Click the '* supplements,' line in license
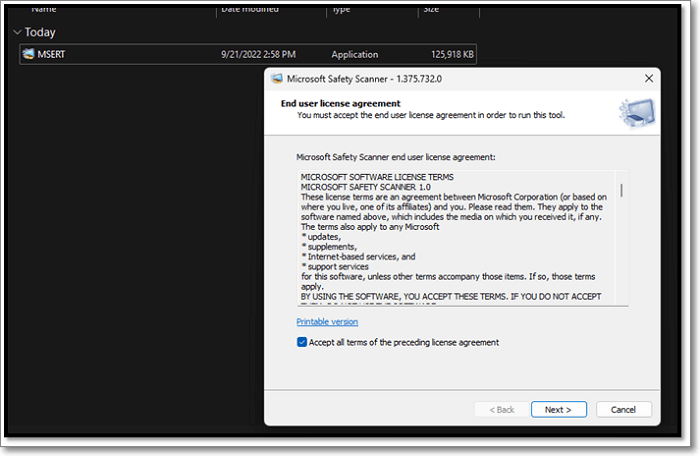 pos(329,247)
